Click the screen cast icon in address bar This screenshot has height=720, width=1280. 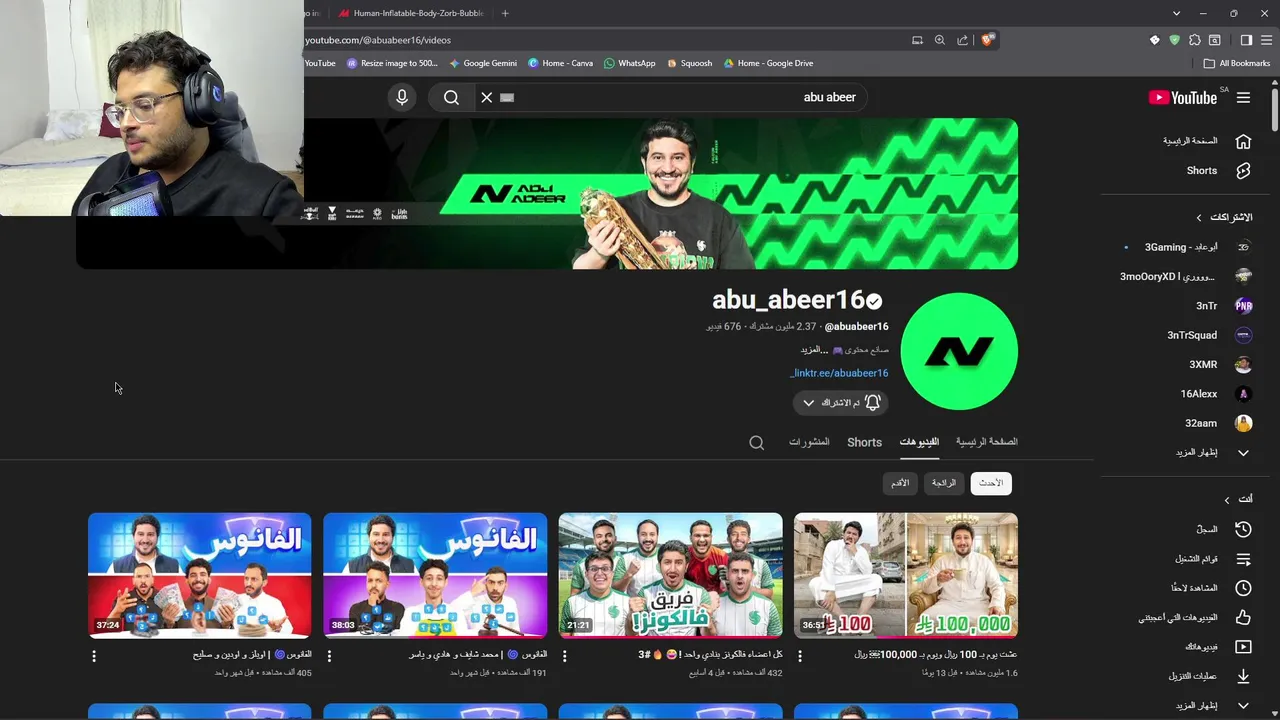(917, 40)
